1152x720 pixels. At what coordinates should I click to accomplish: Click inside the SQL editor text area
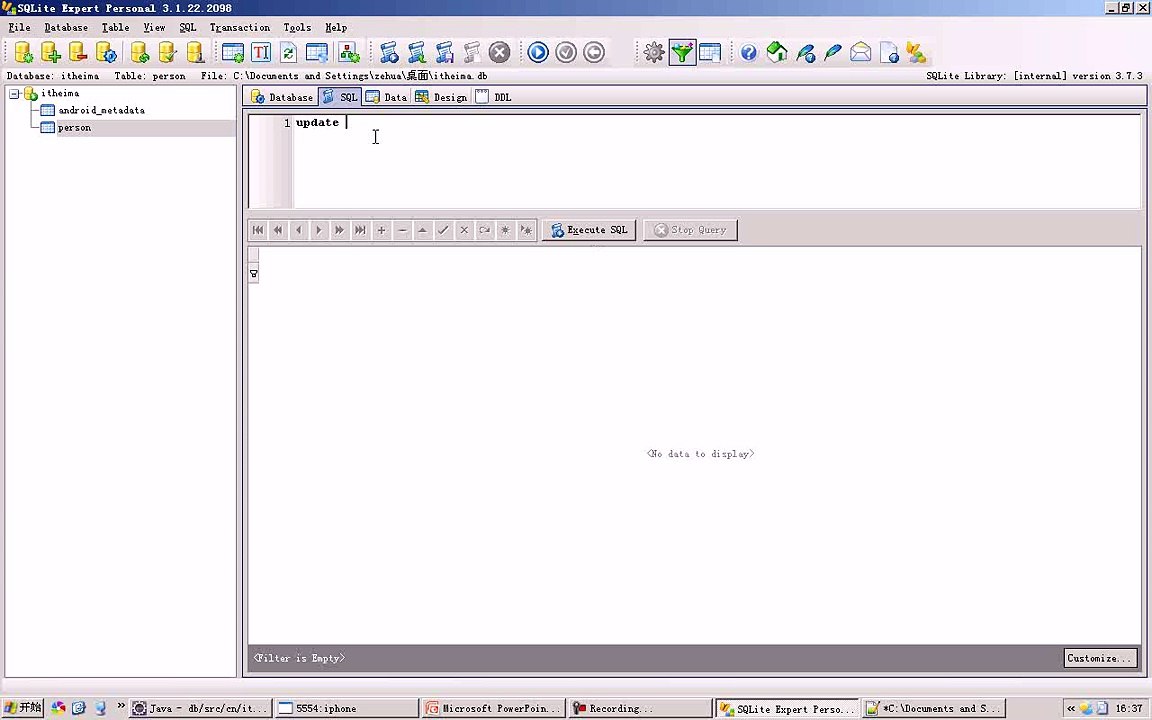point(716,161)
